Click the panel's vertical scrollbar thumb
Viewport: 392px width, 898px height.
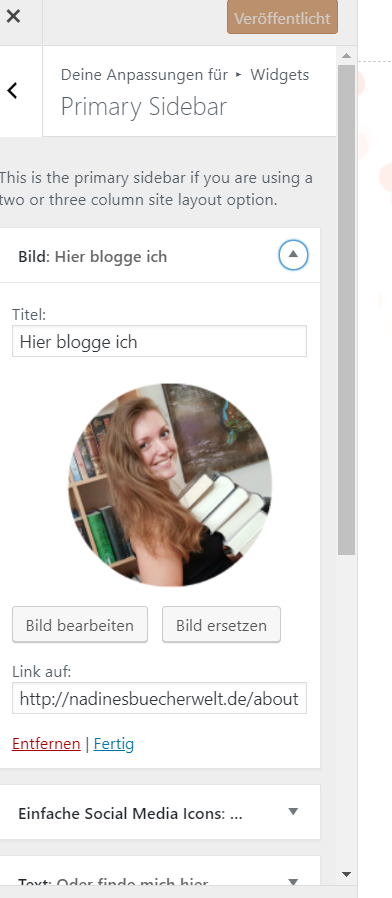coord(346,309)
